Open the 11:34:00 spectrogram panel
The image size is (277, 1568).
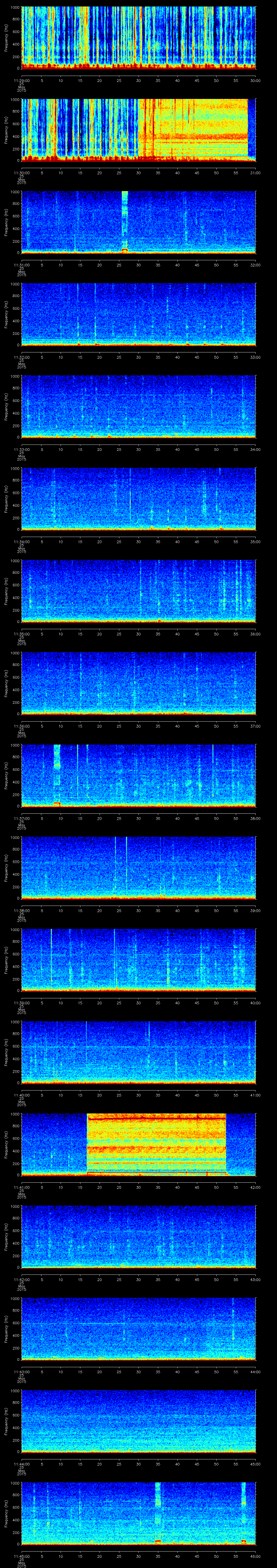pos(138,498)
